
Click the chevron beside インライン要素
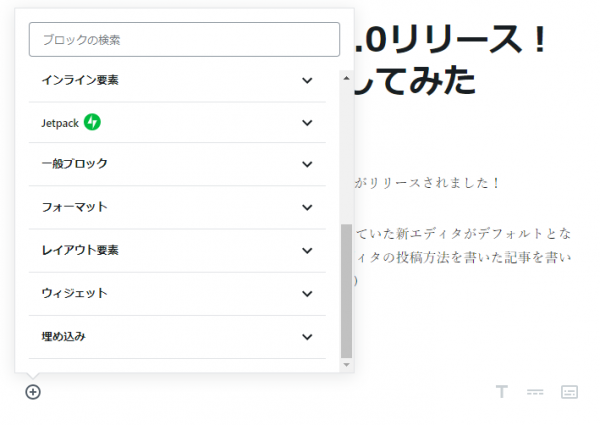(x=307, y=80)
